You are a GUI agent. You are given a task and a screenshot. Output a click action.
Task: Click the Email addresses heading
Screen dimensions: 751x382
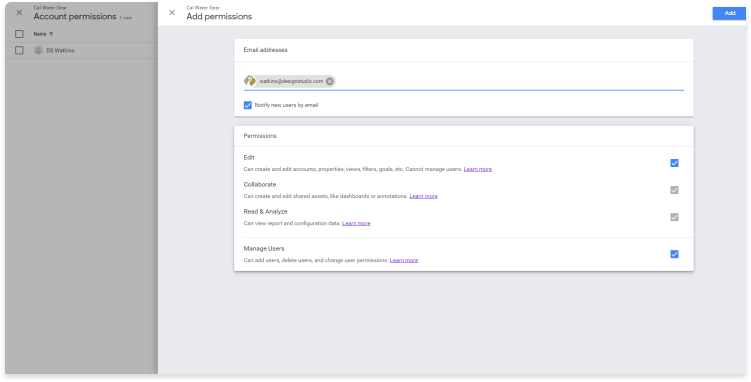pyautogui.click(x=265, y=50)
